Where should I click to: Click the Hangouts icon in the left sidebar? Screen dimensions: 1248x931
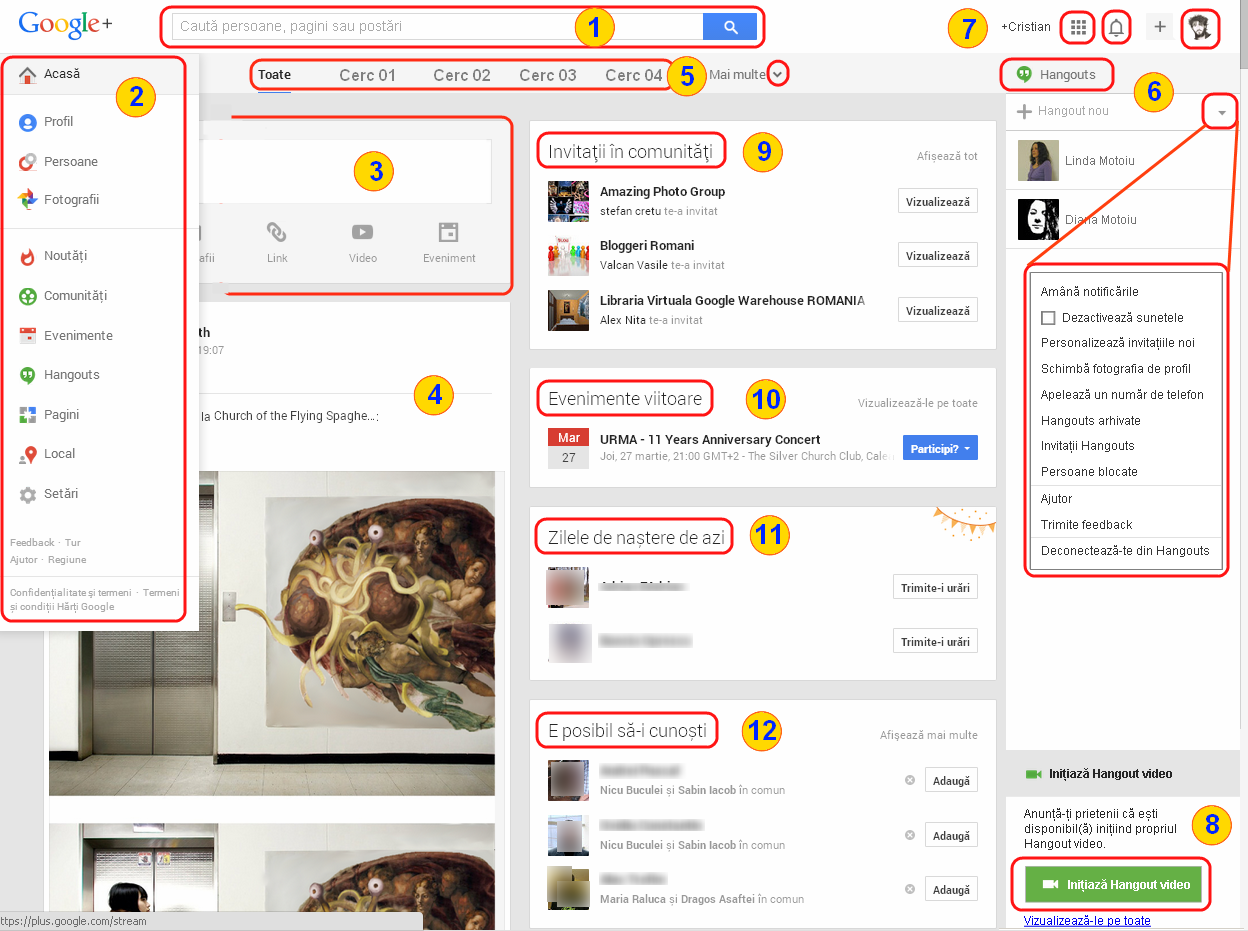point(28,375)
